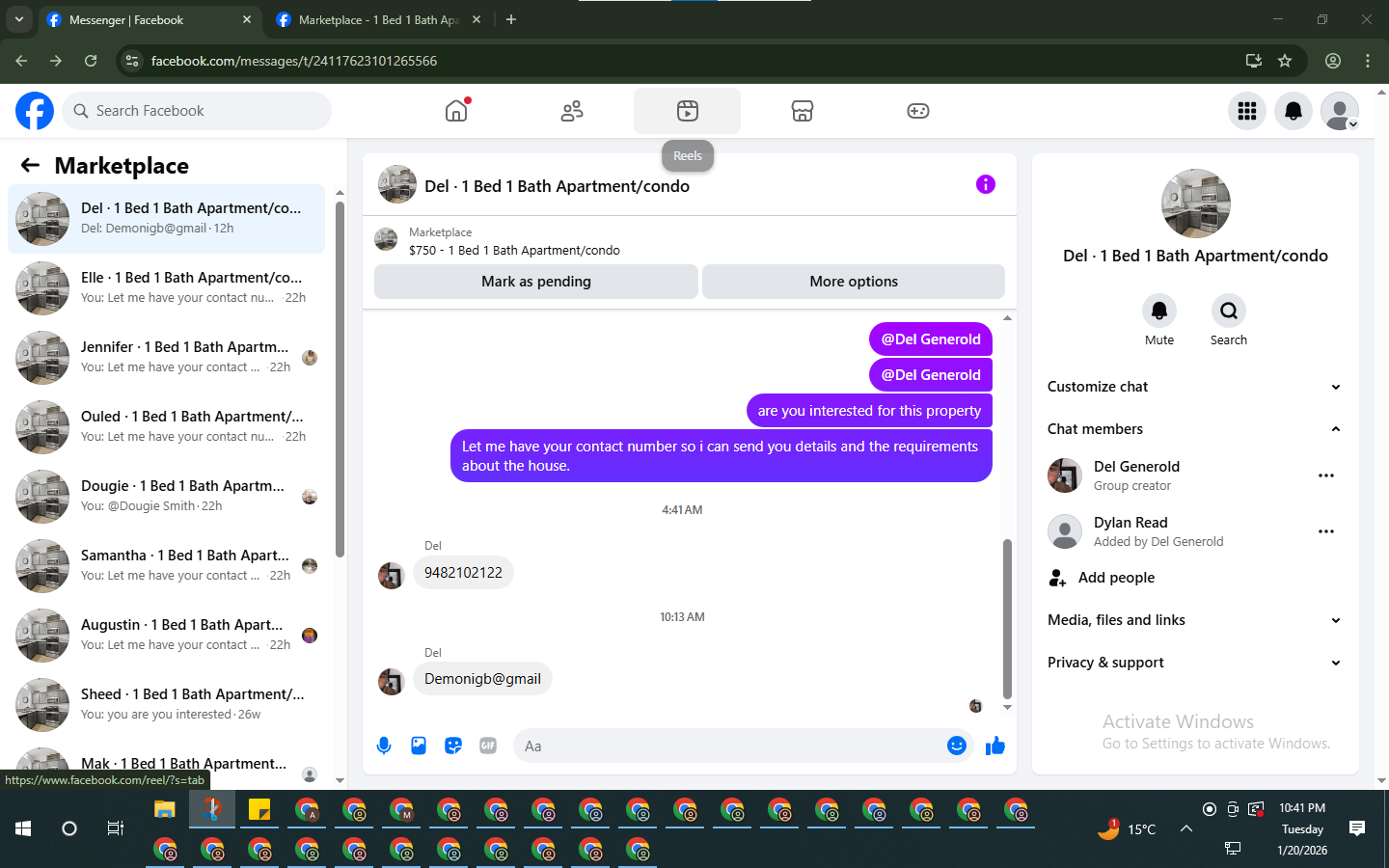Open the Facebook menu grid icon

click(1247, 111)
